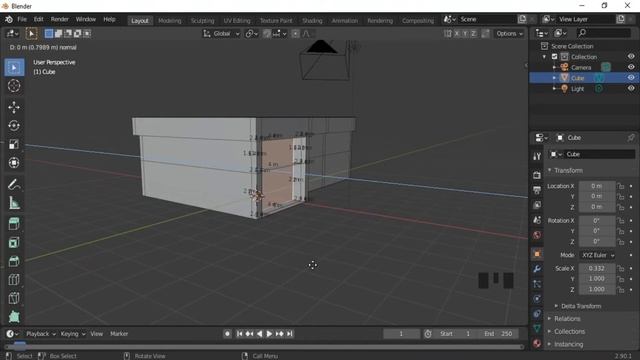Open the Render properties tab
Screen dimensions: 640x360
537,175
